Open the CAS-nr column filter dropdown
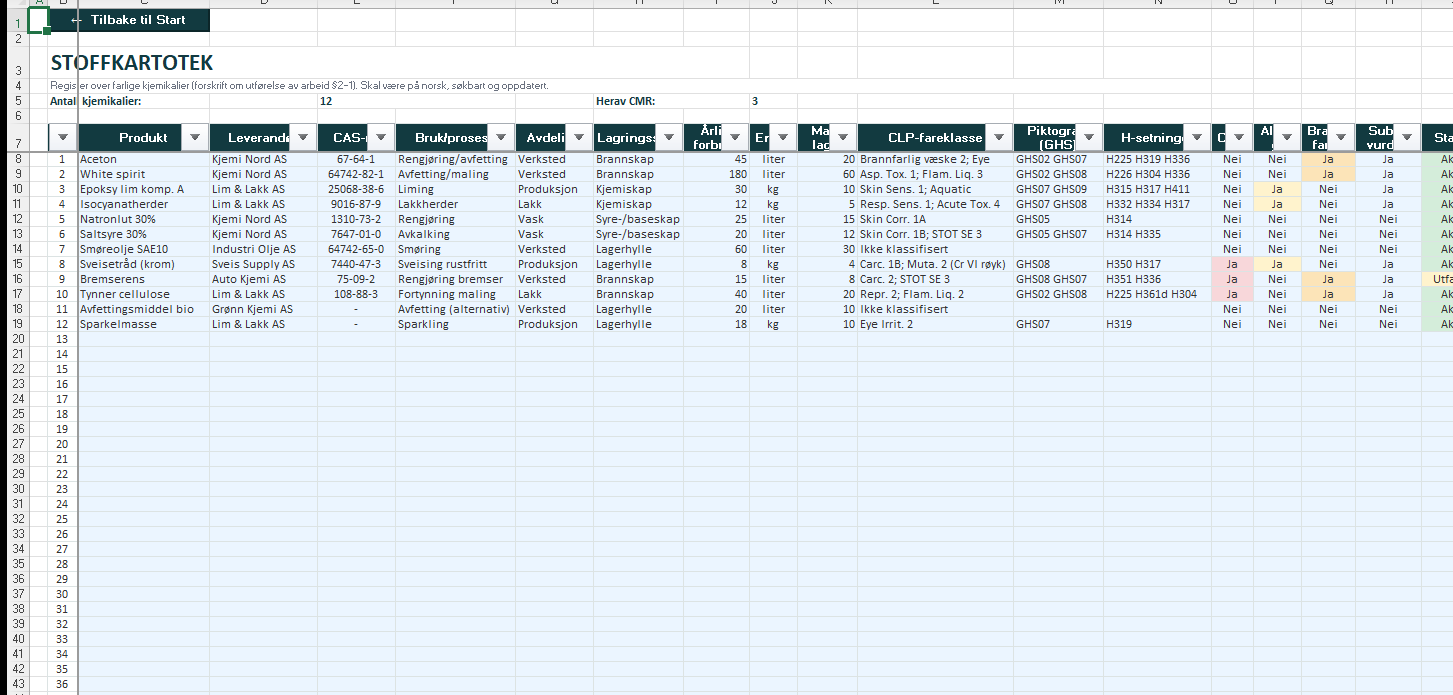This screenshot has height=695, width=1453. coord(381,138)
